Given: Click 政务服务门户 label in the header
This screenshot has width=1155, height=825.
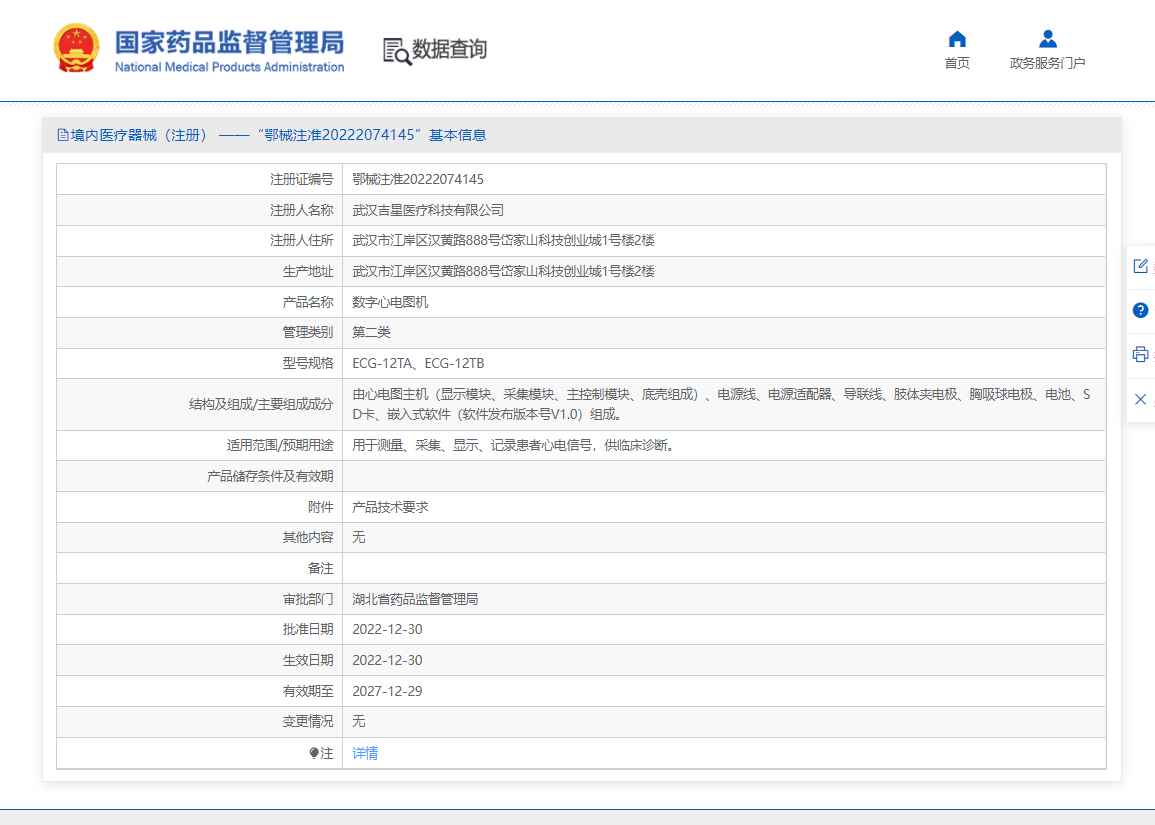Looking at the screenshot, I should [x=1047, y=63].
